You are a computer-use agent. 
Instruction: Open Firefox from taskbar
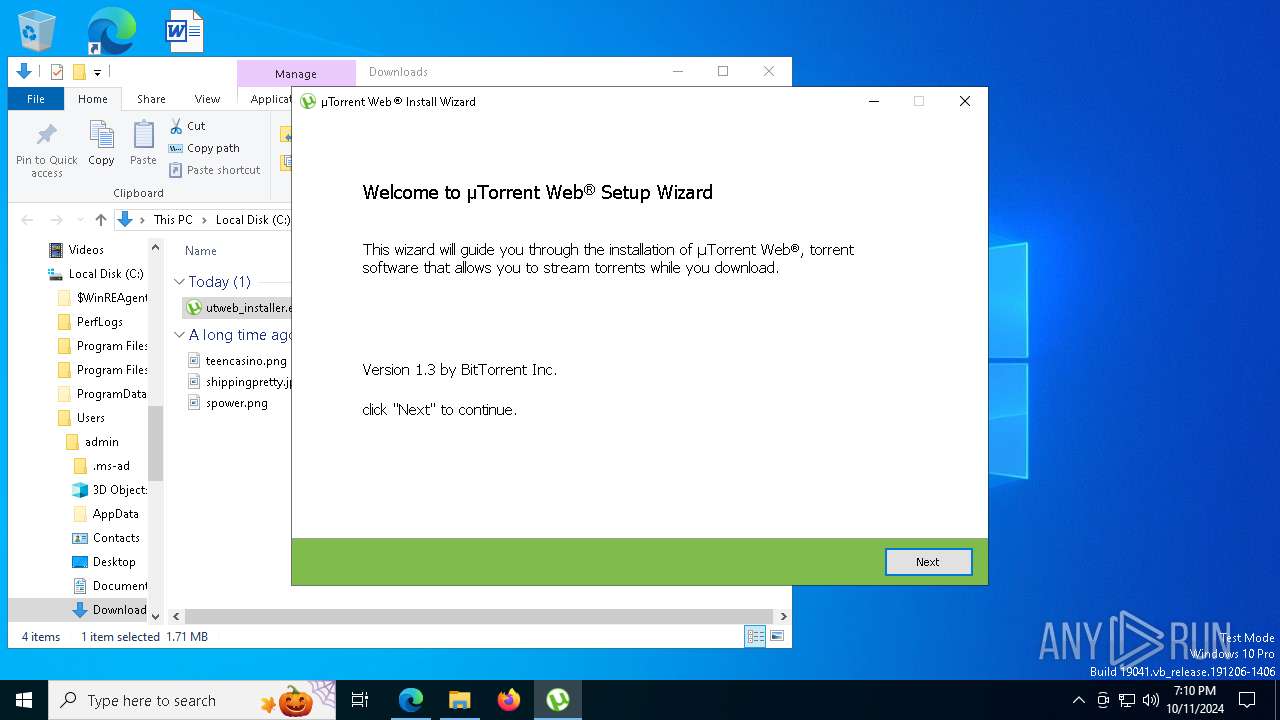[509, 700]
